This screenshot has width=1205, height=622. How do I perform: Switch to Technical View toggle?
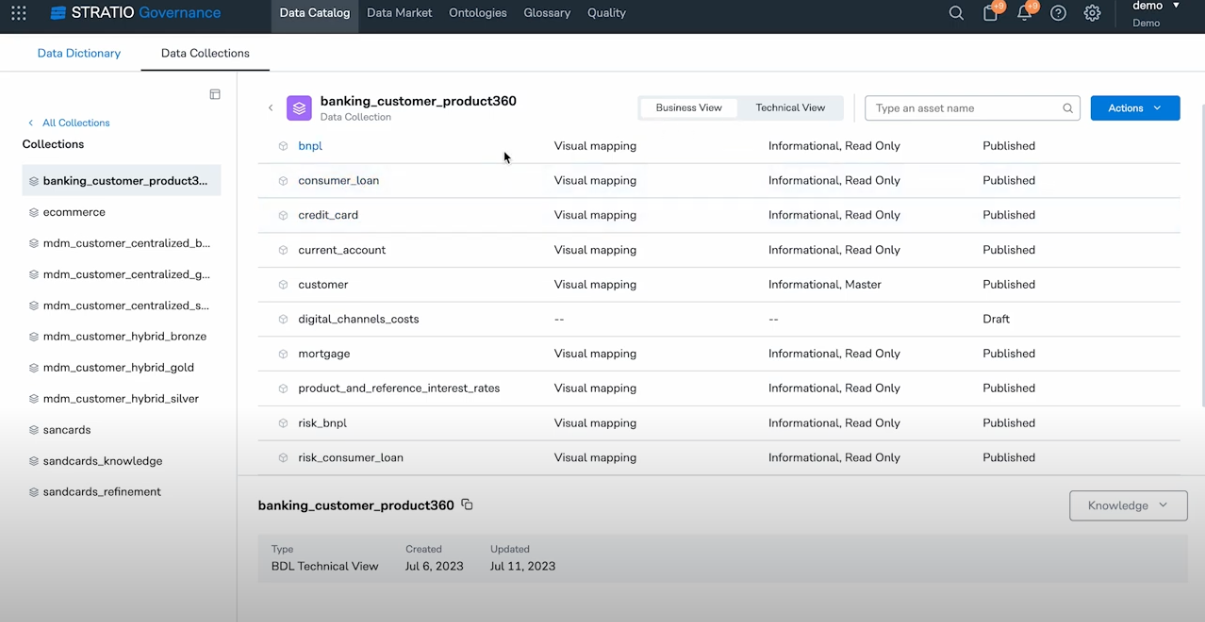[790, 108]
